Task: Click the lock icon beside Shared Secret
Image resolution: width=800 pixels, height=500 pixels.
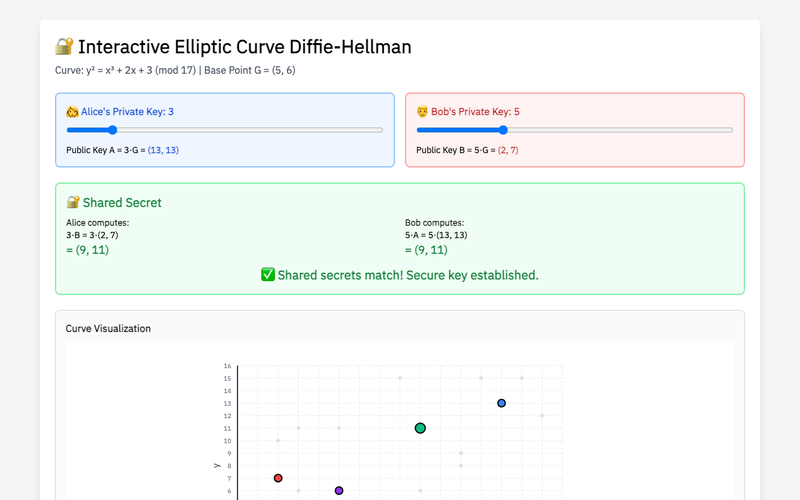Action: pos(73,202)
